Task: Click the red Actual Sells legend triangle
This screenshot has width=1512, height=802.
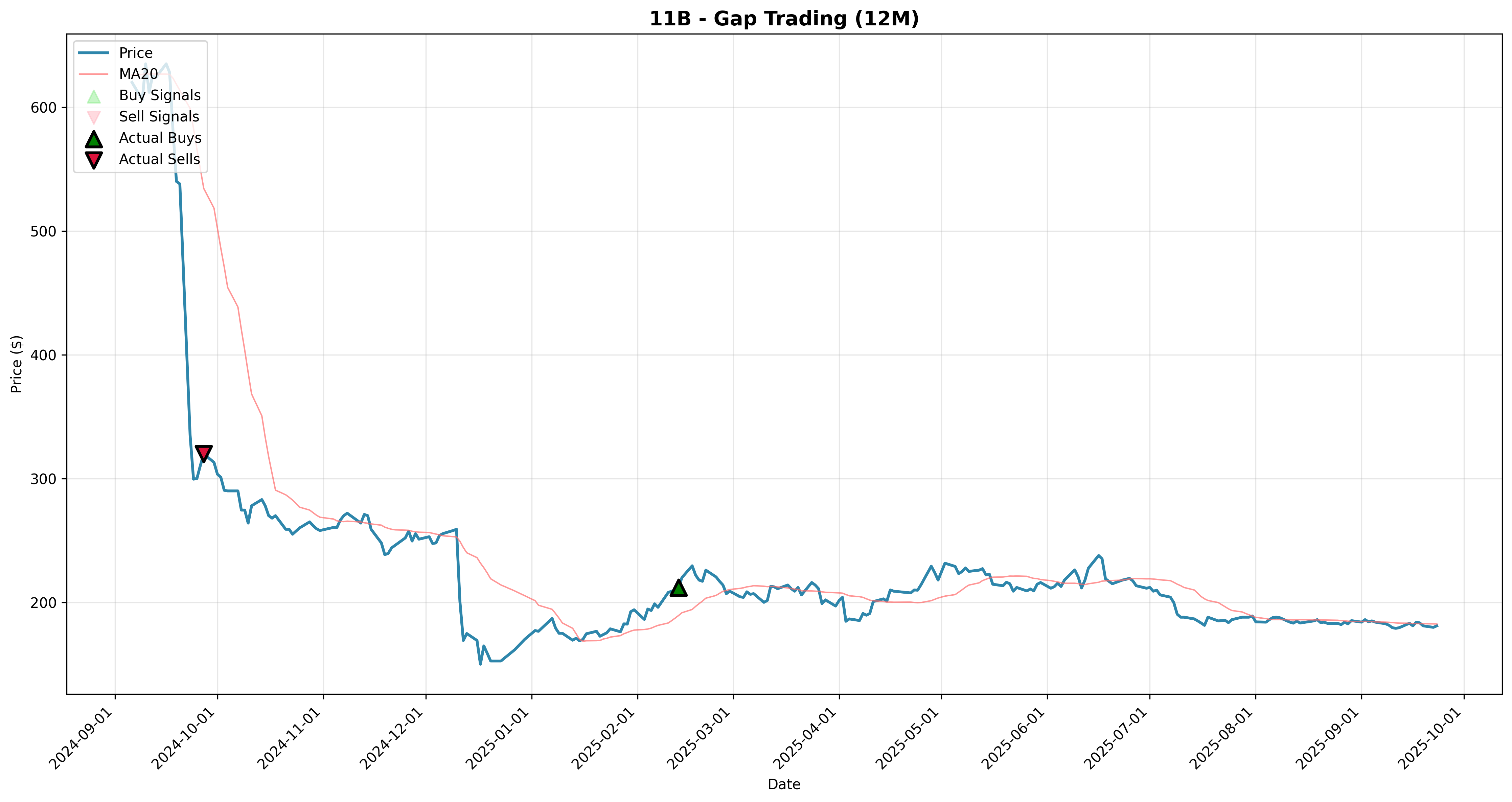Action: pyautogui.click(x=93, y=160)
